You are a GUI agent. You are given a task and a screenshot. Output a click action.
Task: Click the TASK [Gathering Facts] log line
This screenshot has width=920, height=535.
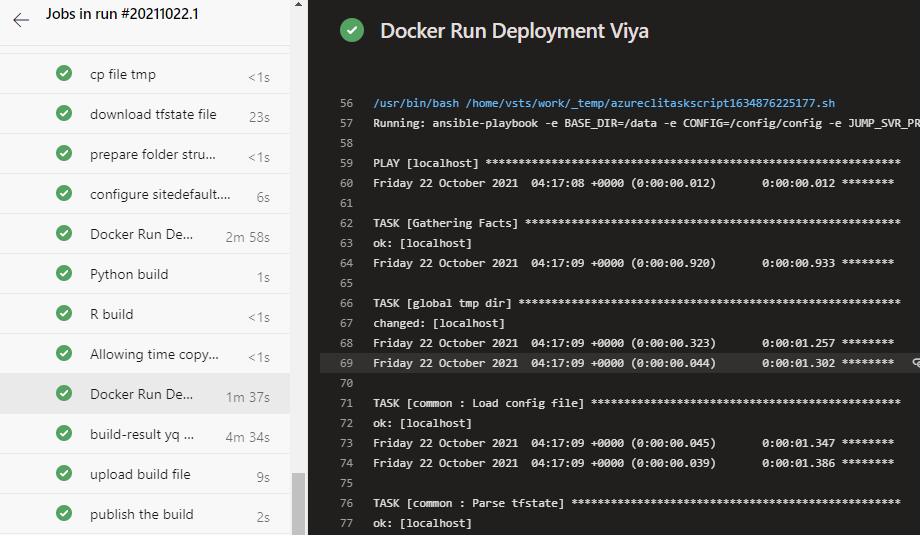click(637, 223)
